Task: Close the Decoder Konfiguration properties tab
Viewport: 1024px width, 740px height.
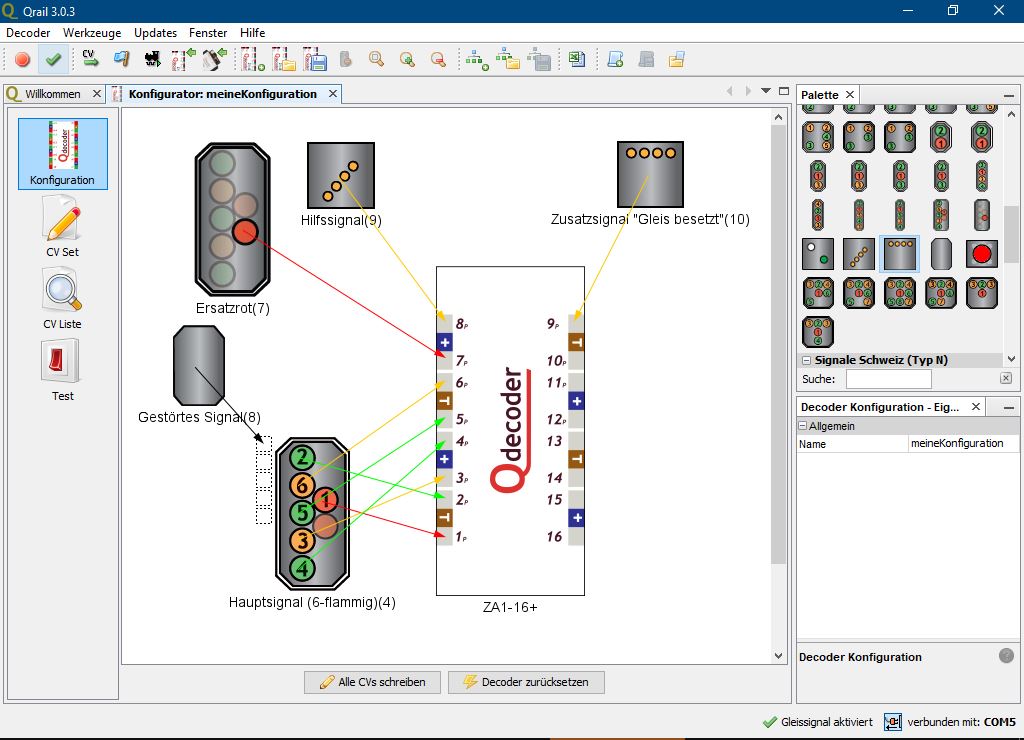Action: 976,407
